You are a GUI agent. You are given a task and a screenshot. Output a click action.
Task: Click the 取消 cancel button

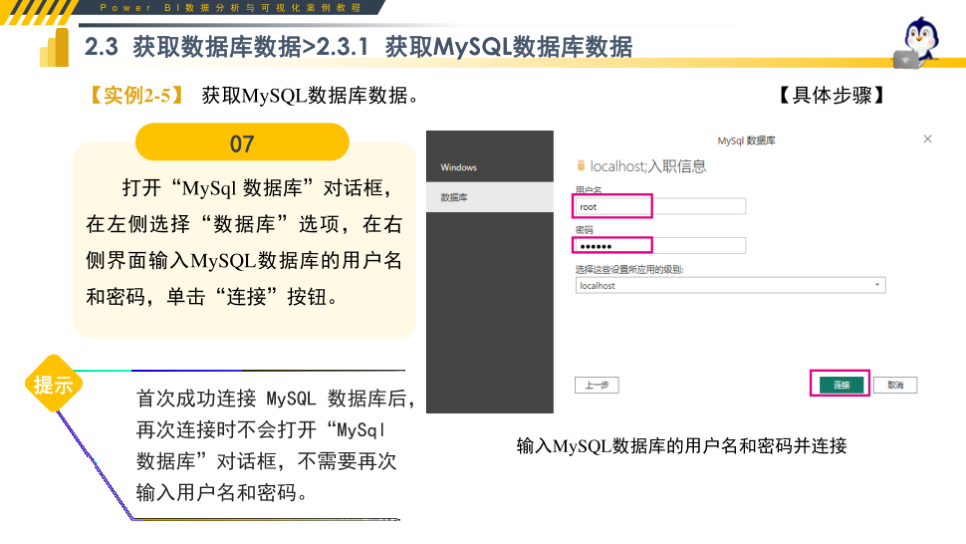click(895, 385)
